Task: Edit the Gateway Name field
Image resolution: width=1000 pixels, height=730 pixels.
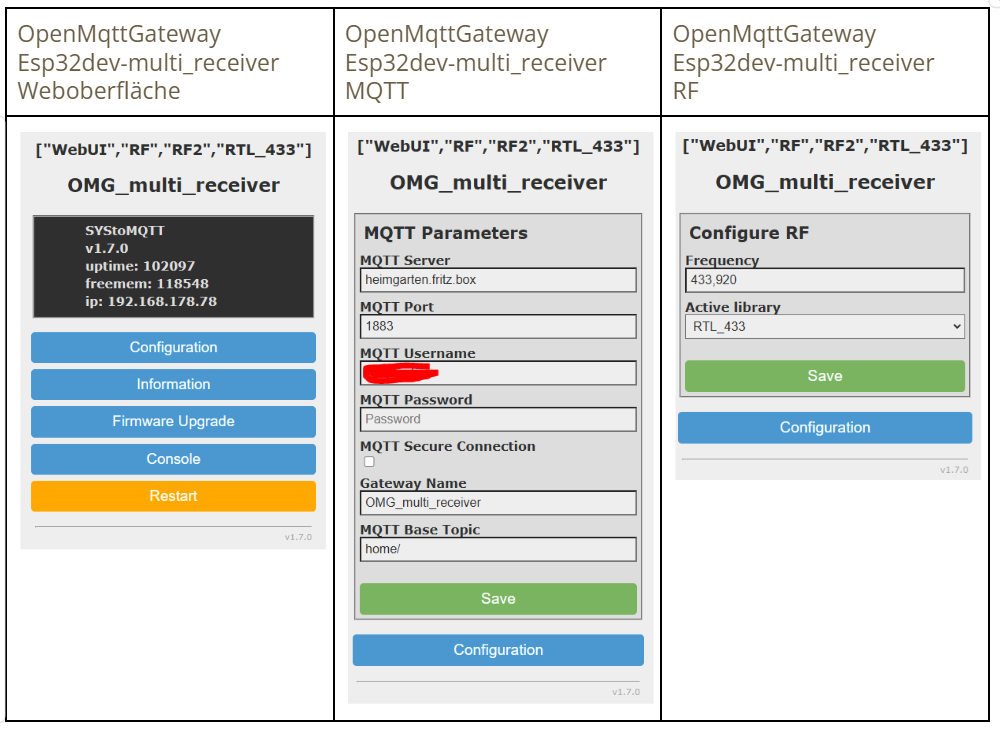Action: tap(498, 502)
